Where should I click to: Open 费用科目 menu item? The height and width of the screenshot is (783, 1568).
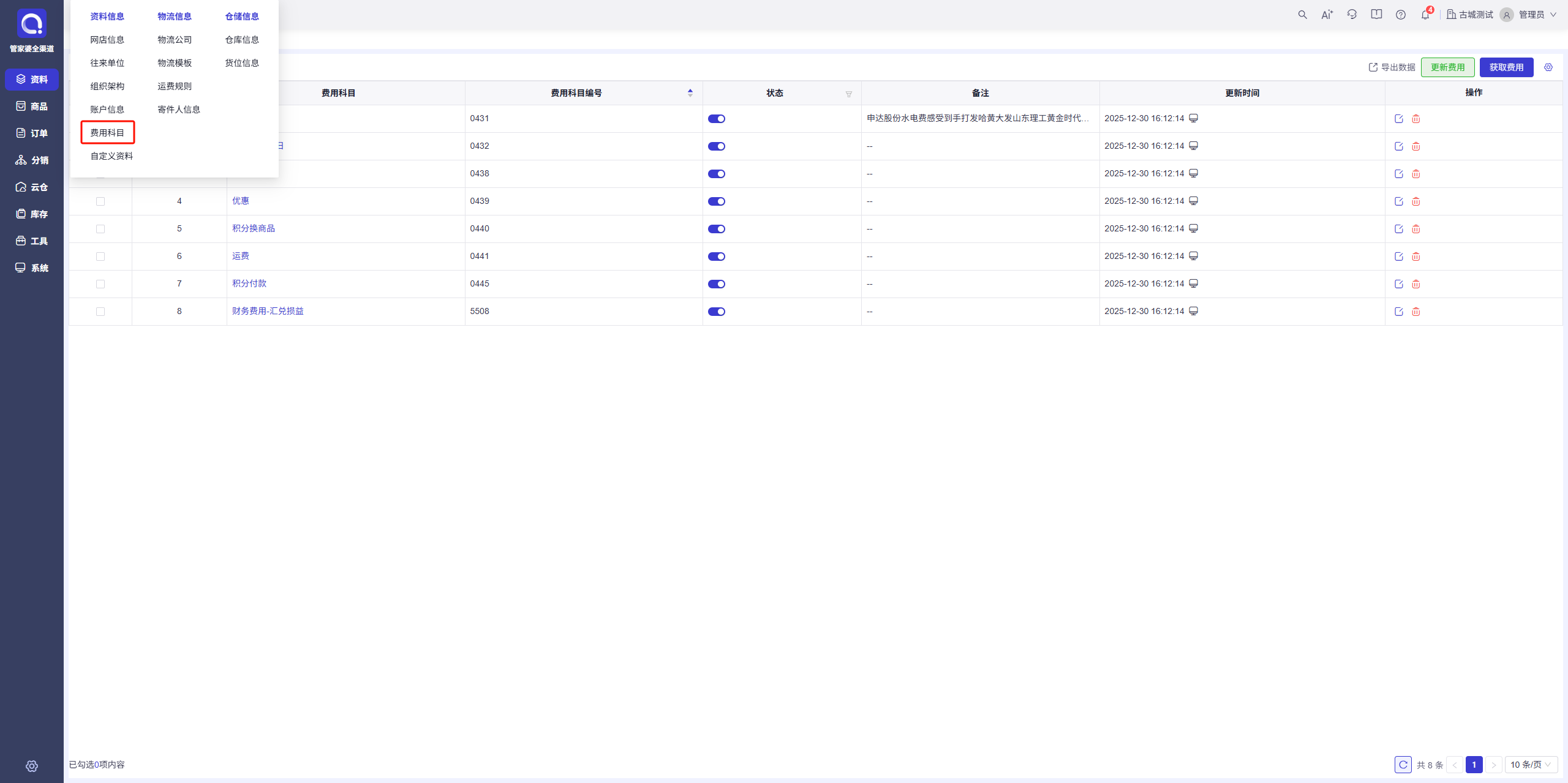click(107, 133)
